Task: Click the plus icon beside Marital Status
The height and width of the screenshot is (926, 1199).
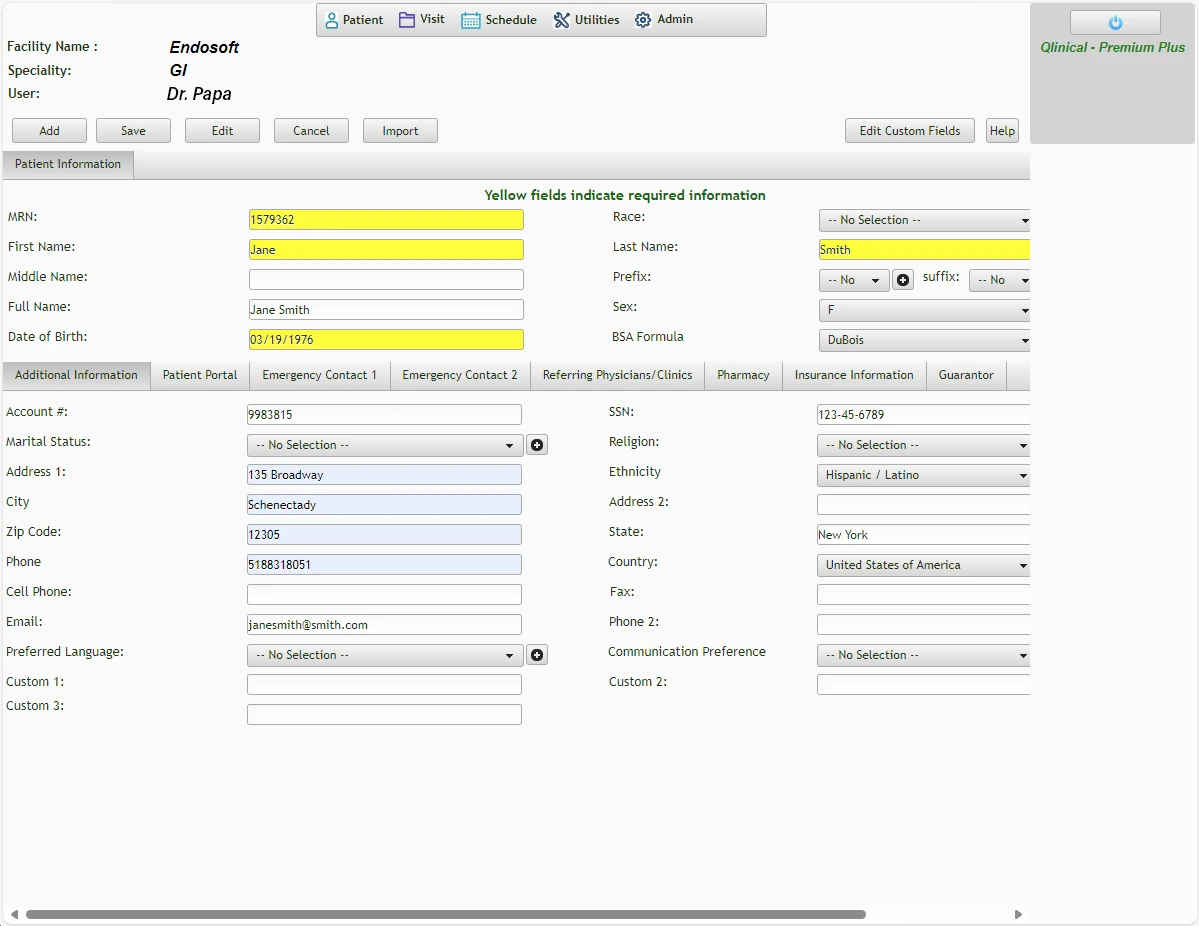Action: (x=536, y=444)
